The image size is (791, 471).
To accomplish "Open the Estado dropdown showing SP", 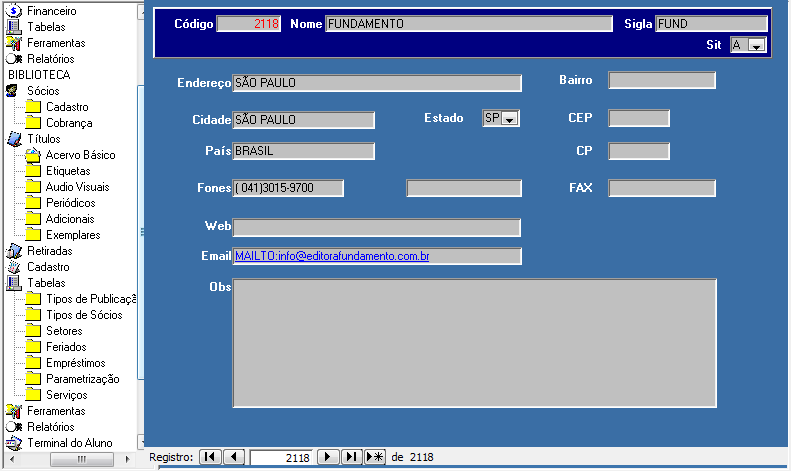I will [x=510, y=119].
